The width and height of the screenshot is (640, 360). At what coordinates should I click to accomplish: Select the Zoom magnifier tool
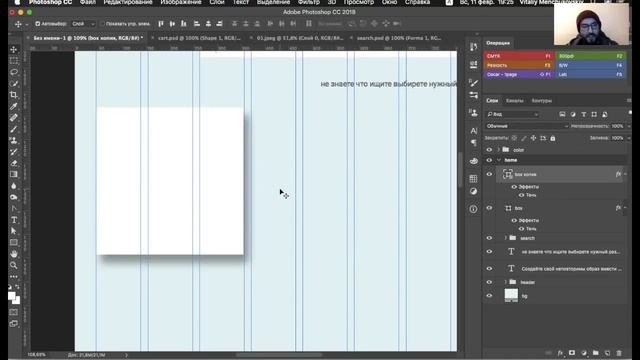coord(13,265)
